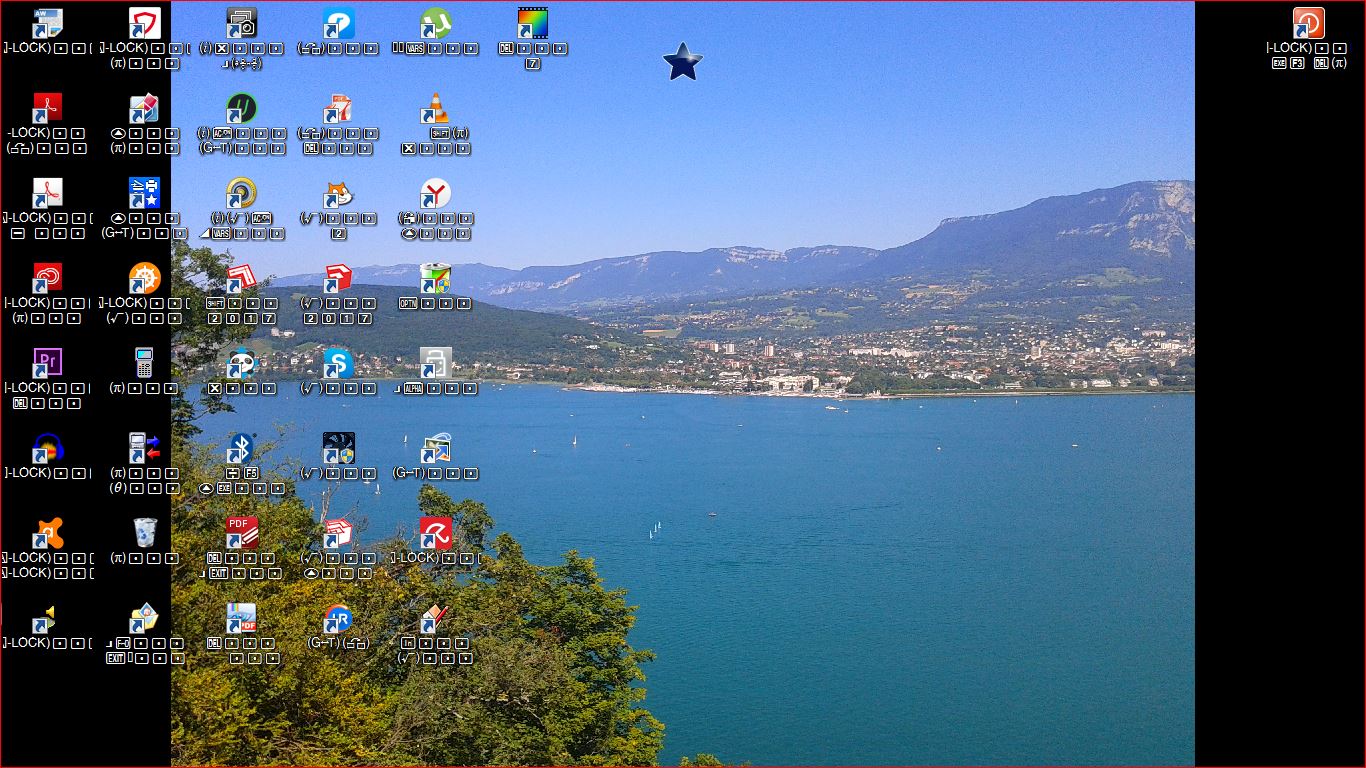The image size is (1366, 768).
Task: Open the green uTorrent shortcut
Action: click(x=435, y=23)
